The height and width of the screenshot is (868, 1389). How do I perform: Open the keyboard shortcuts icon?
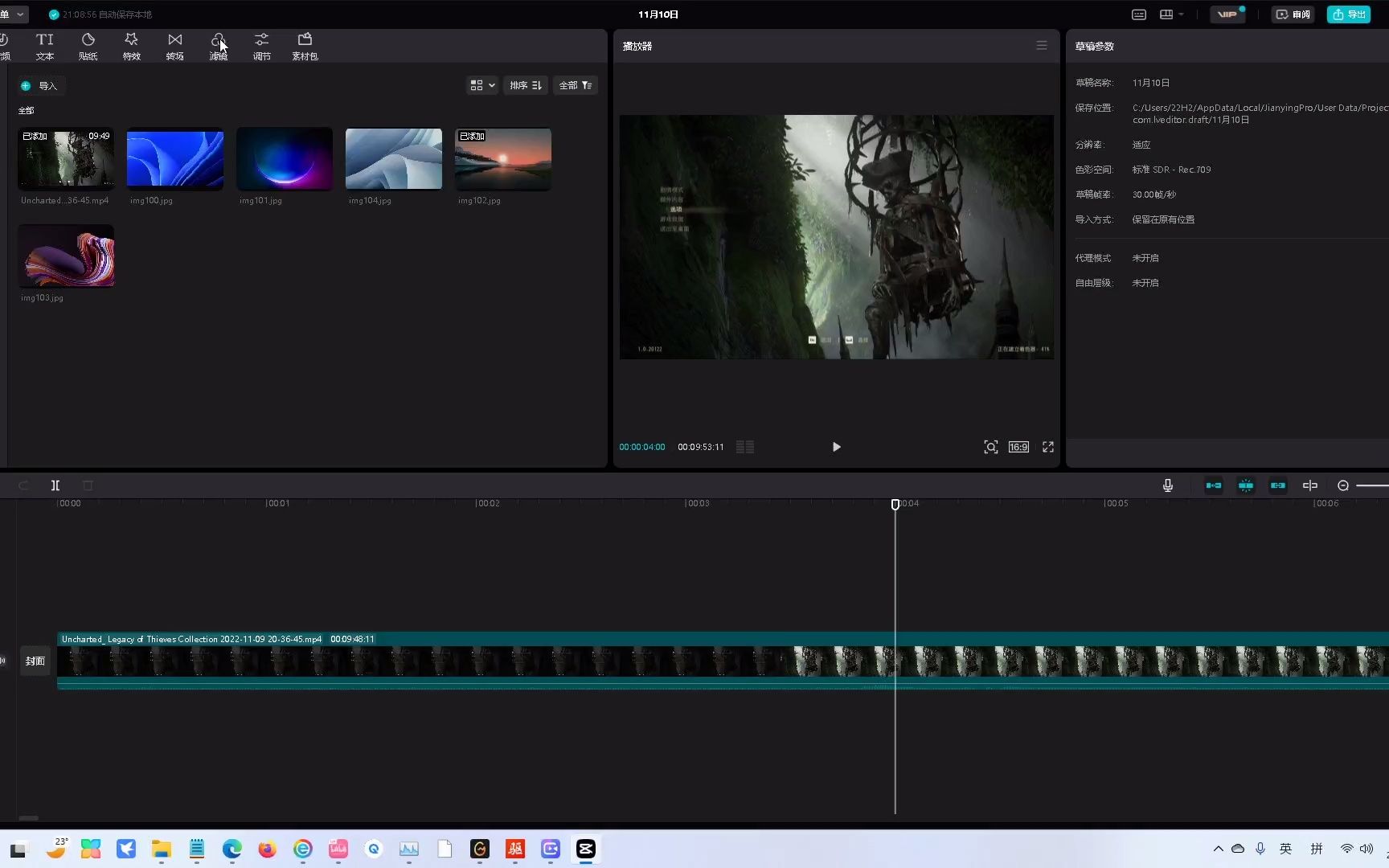(1139, 14)
